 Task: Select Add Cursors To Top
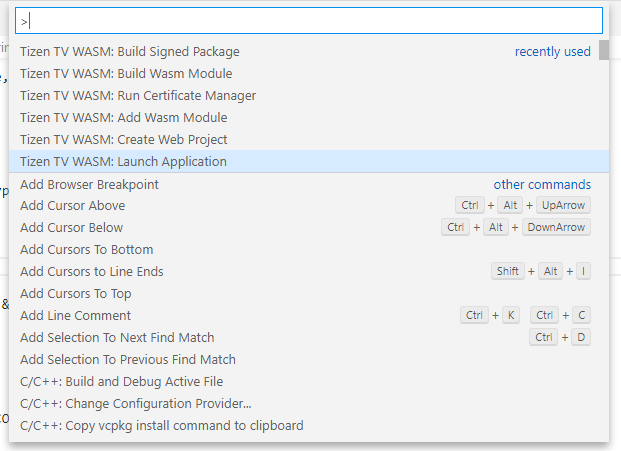[309, 293]
